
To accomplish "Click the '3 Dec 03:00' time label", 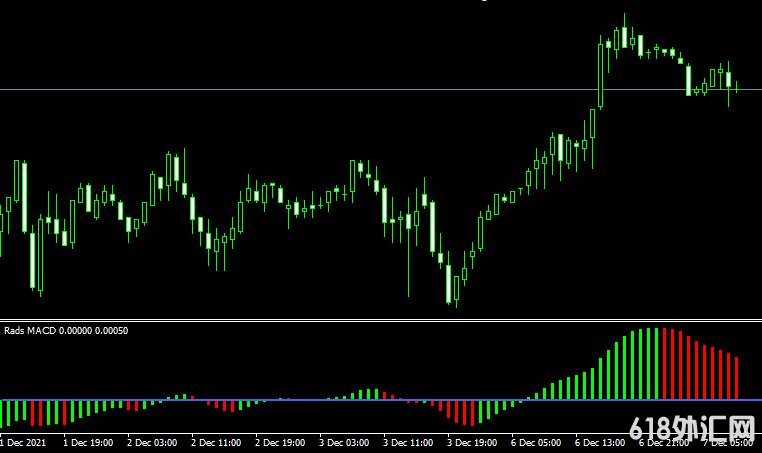I will point(344,443).
